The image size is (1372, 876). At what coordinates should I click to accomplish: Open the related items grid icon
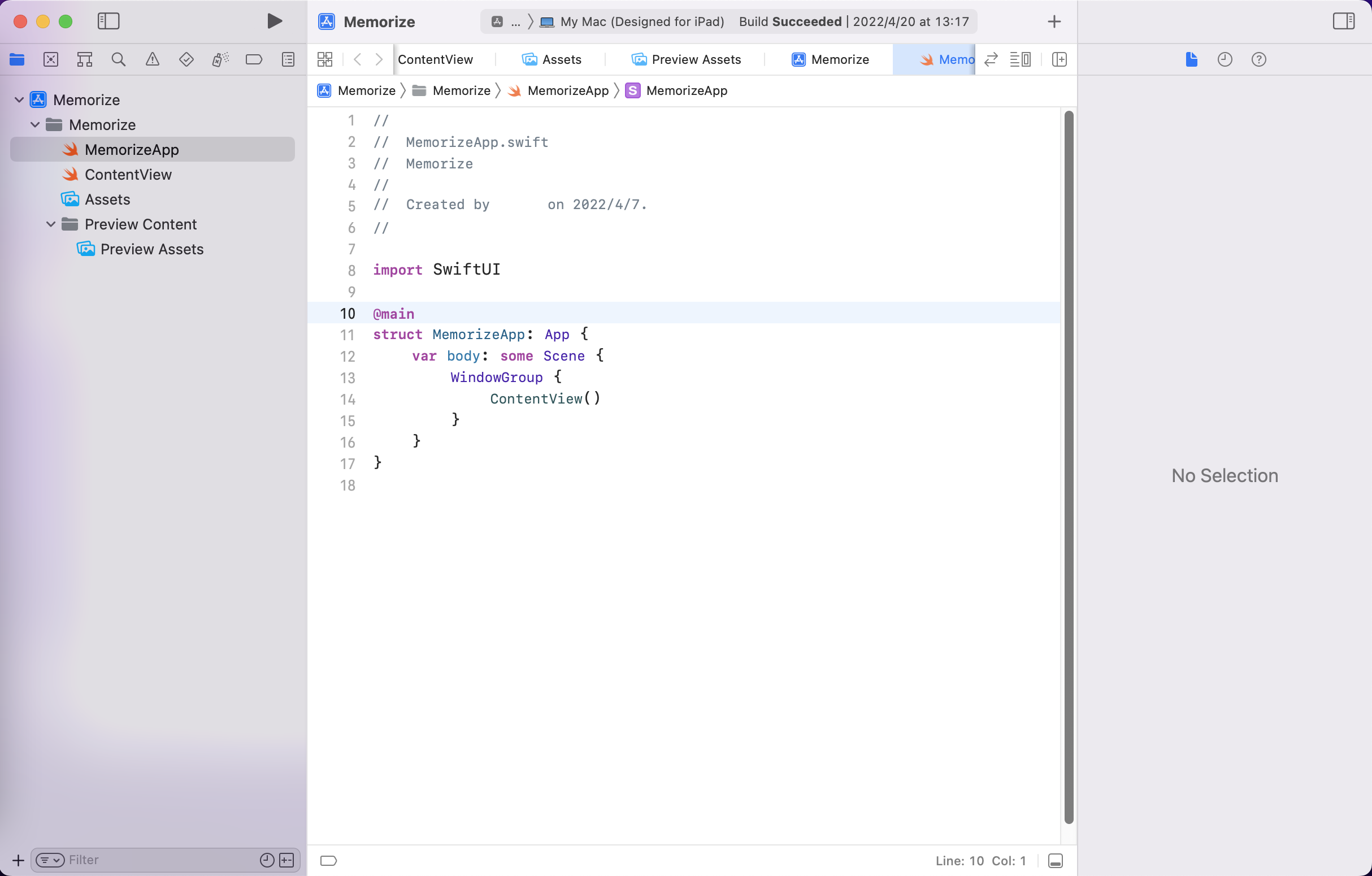click(x=325, y=59)
